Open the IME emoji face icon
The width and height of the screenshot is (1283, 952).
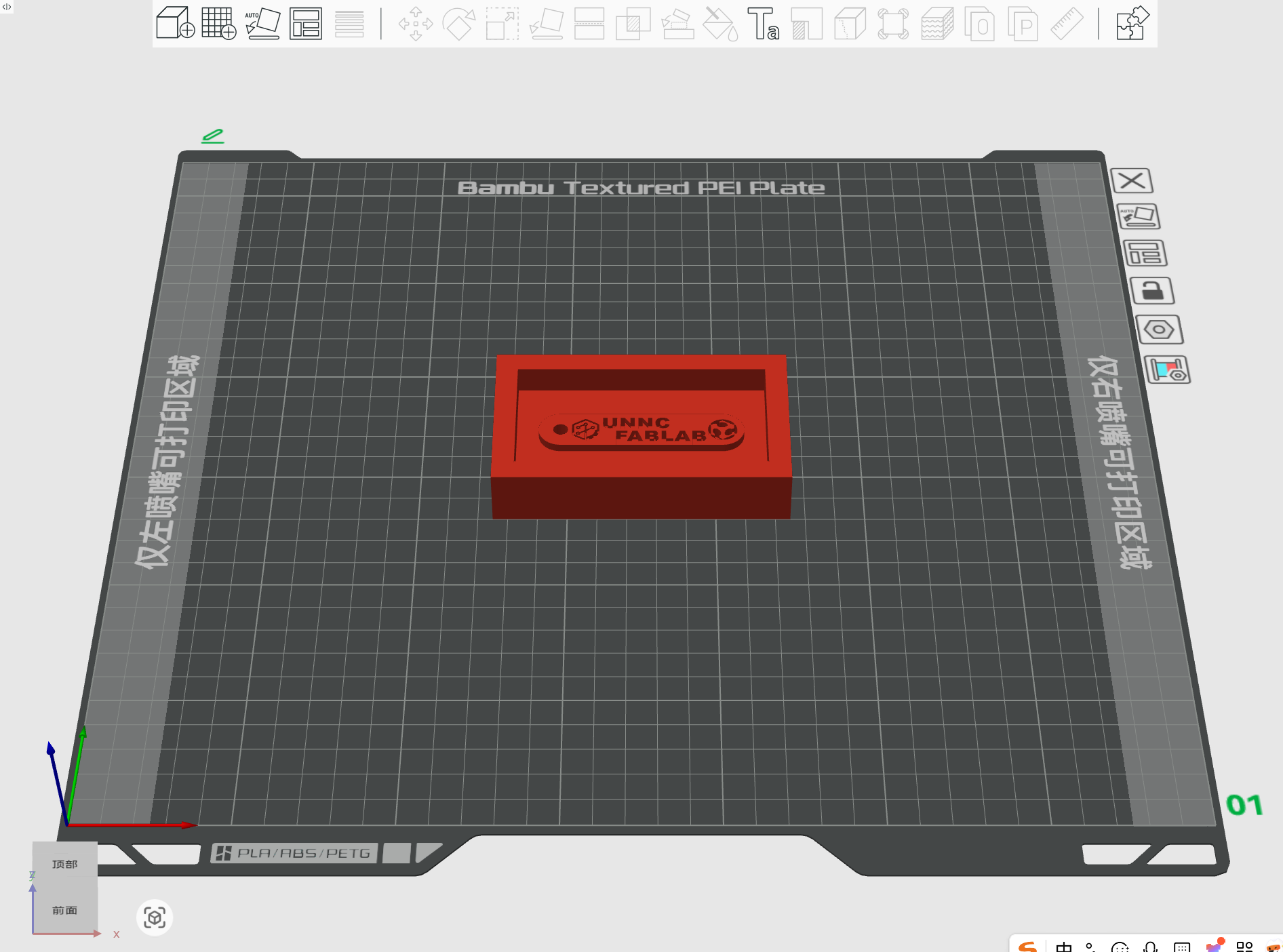coord(1120,947)
